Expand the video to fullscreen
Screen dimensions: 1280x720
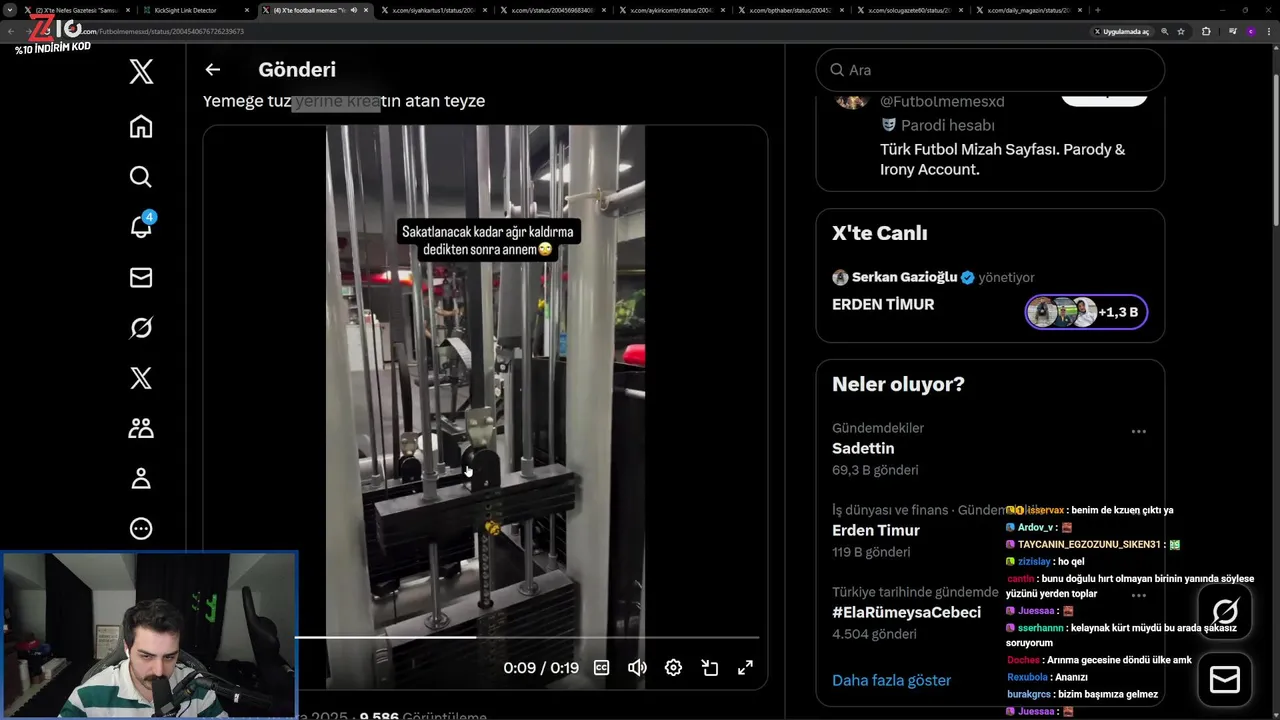point(745,668)
